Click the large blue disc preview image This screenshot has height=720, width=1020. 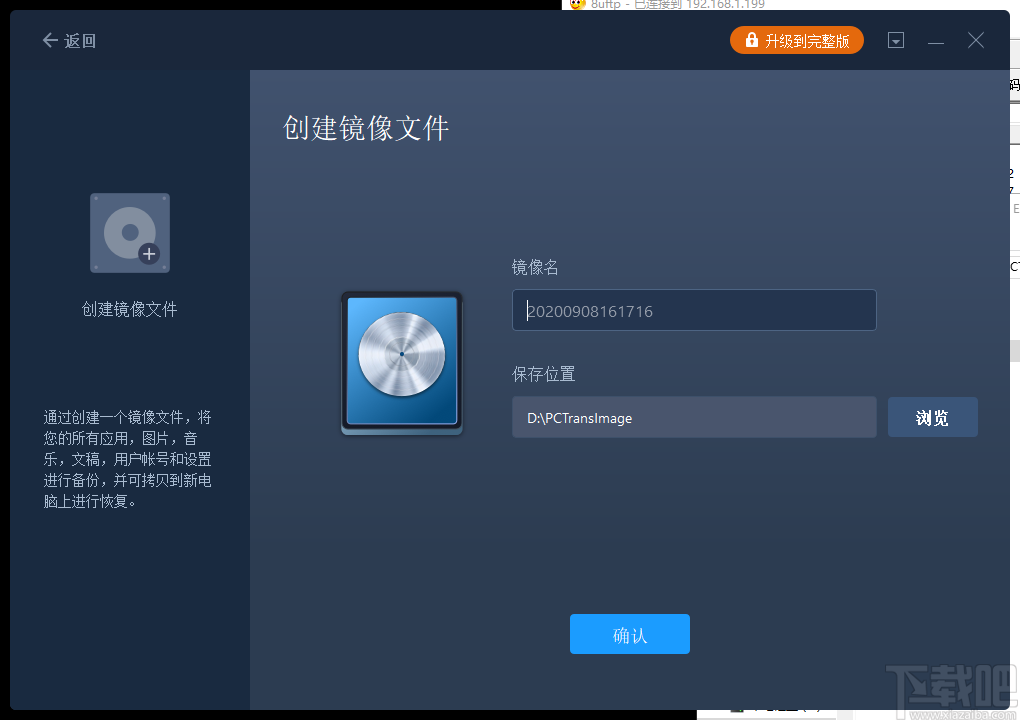(x=401, y=362)
